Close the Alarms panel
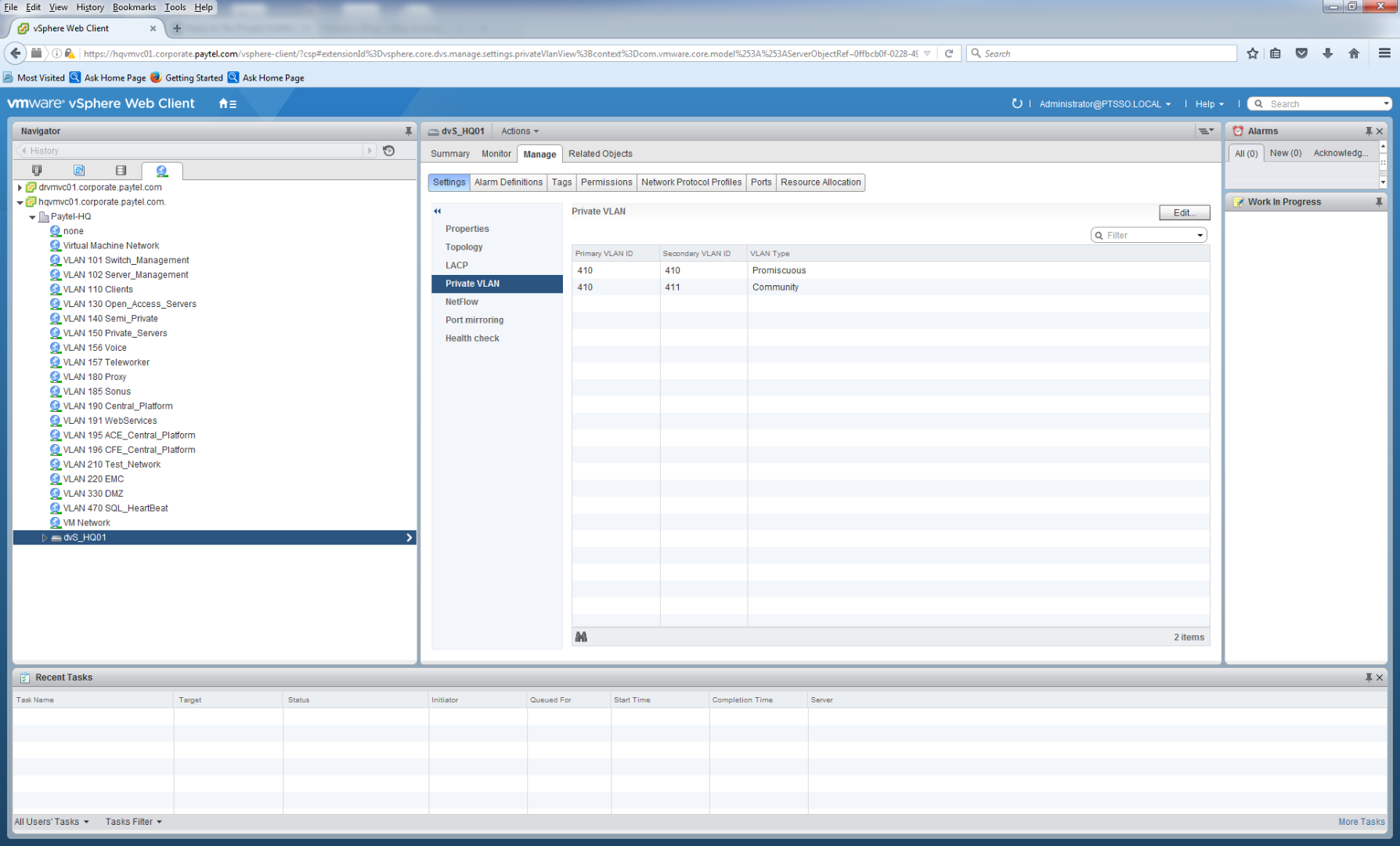 pyautogui.click(x=1380, y=131)
